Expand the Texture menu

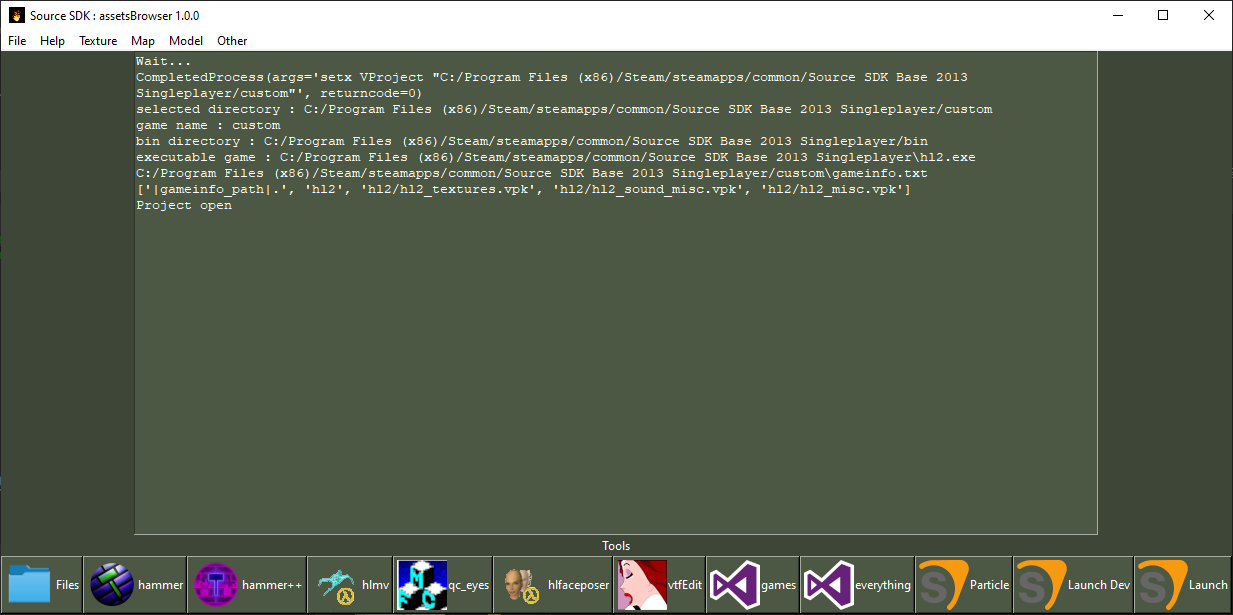click(x=98, y=41)
